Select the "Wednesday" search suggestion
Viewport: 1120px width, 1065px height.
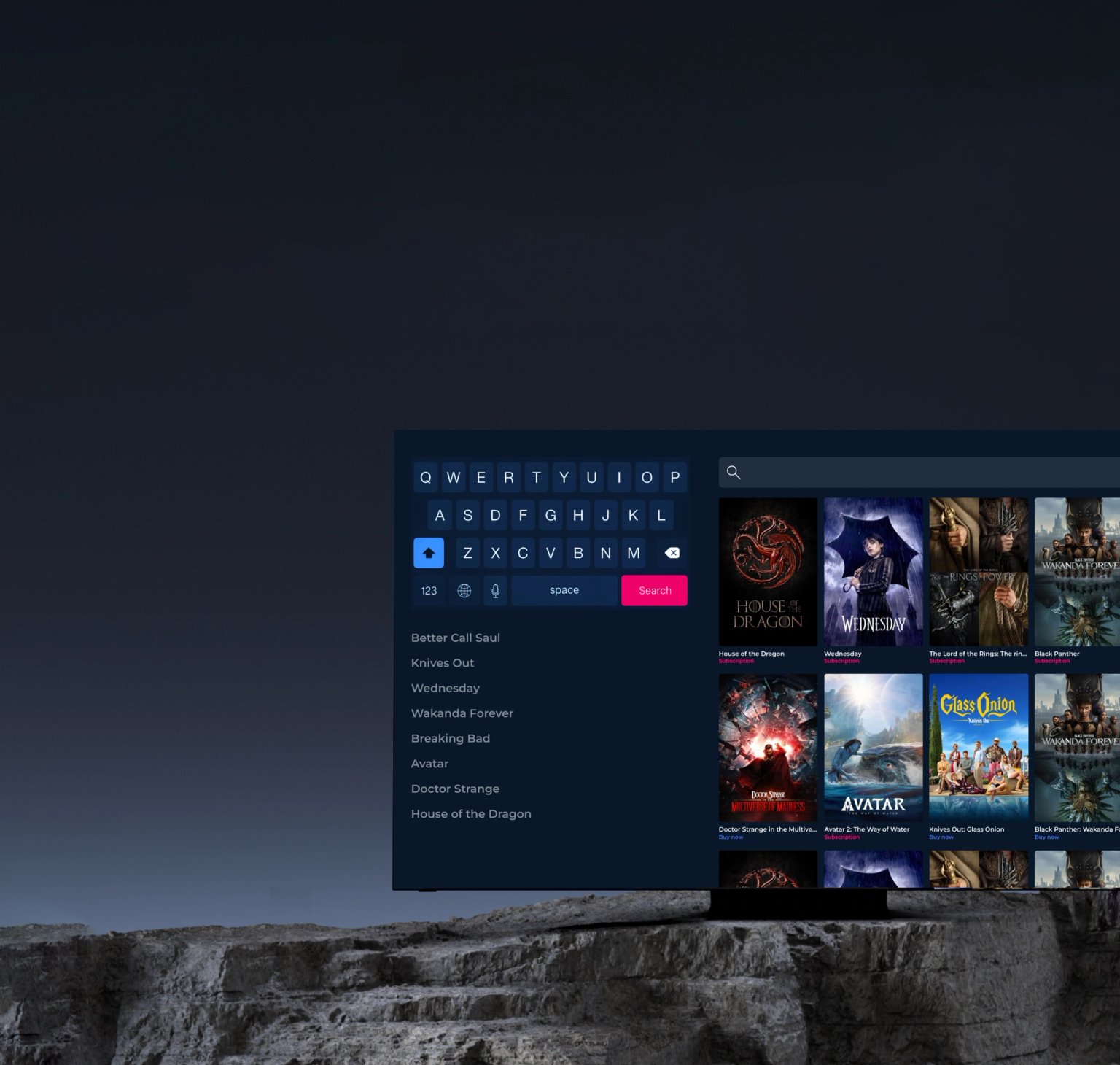pos(446,688)
